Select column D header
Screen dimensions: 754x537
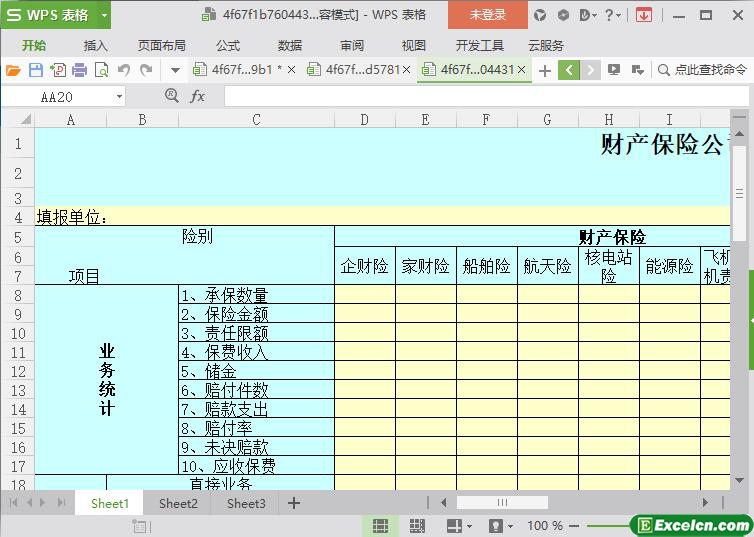[365, 120]
